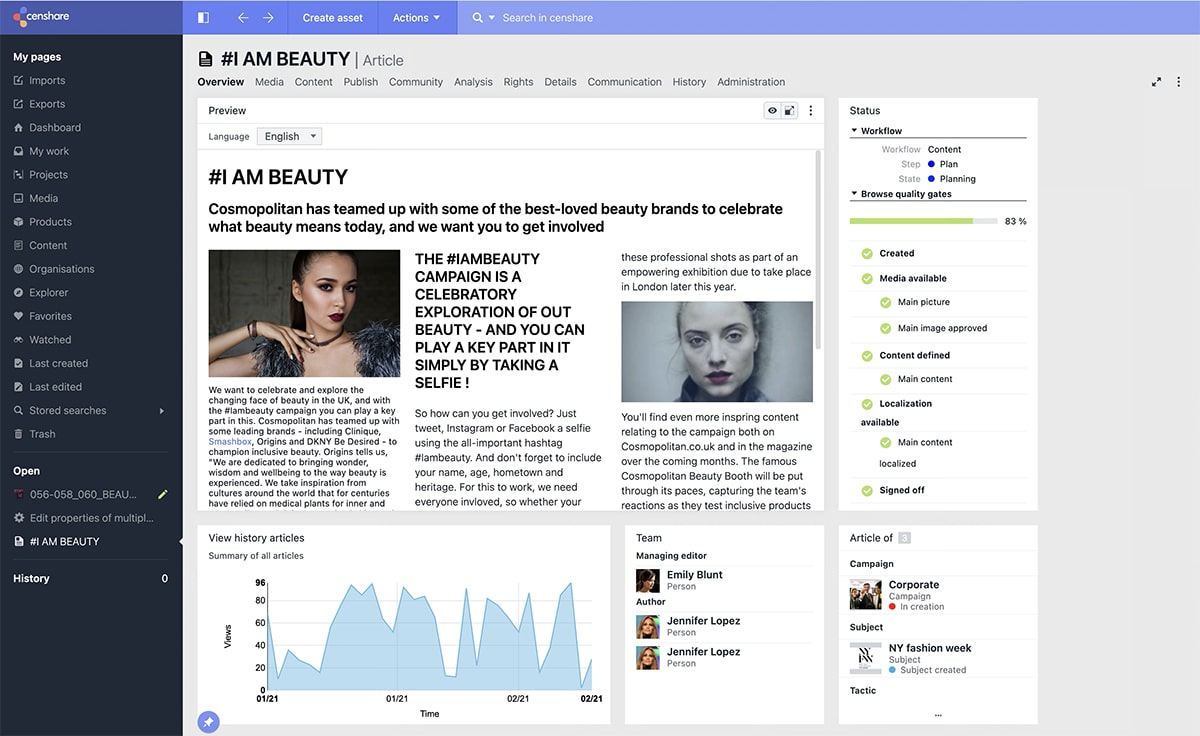Expand the Stored searches submenu arrow

pos(162,411)
